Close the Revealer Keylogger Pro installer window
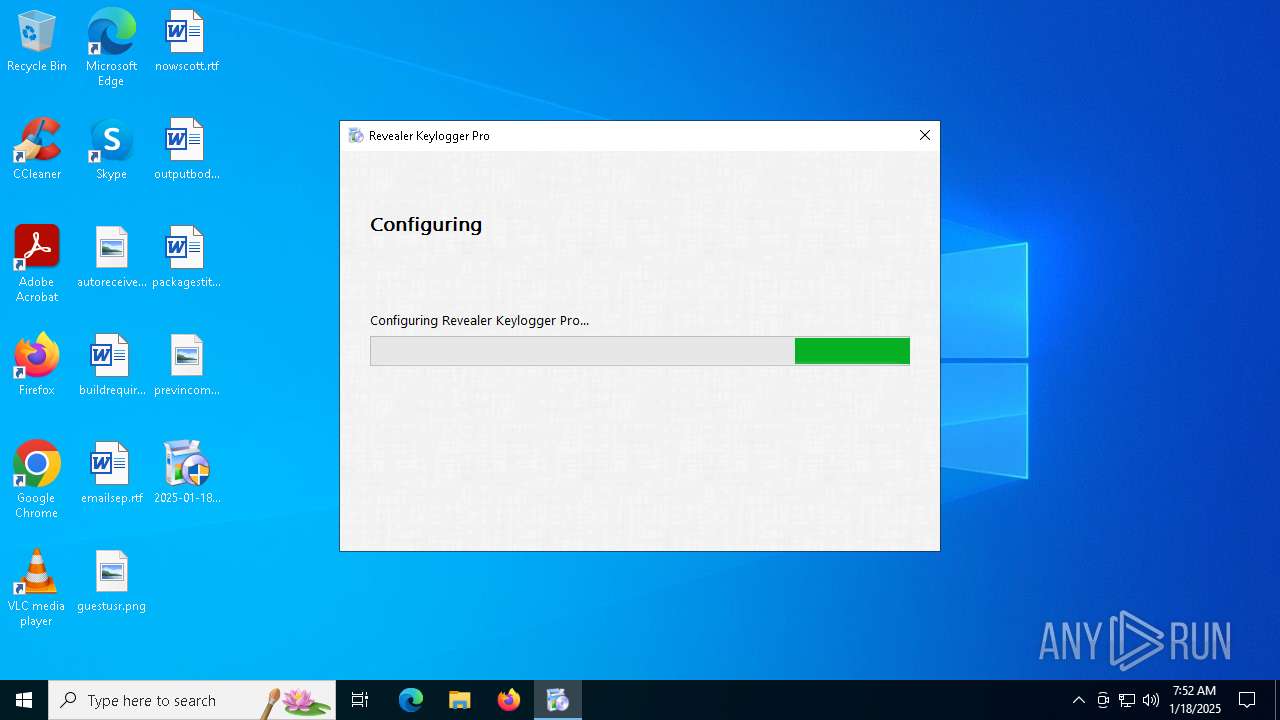The image size is (1280, 720). coord(925,135)
